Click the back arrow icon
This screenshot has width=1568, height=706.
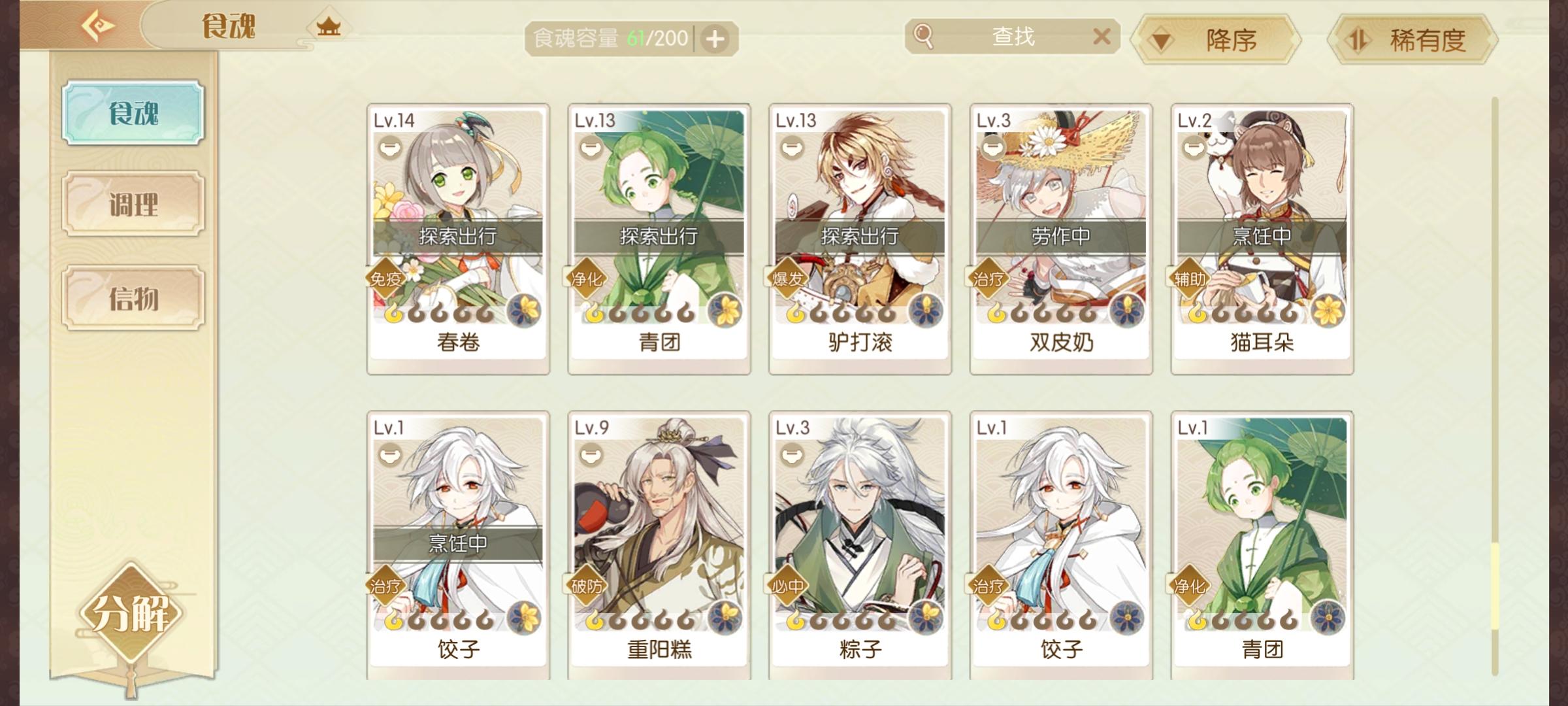point(99,26)
